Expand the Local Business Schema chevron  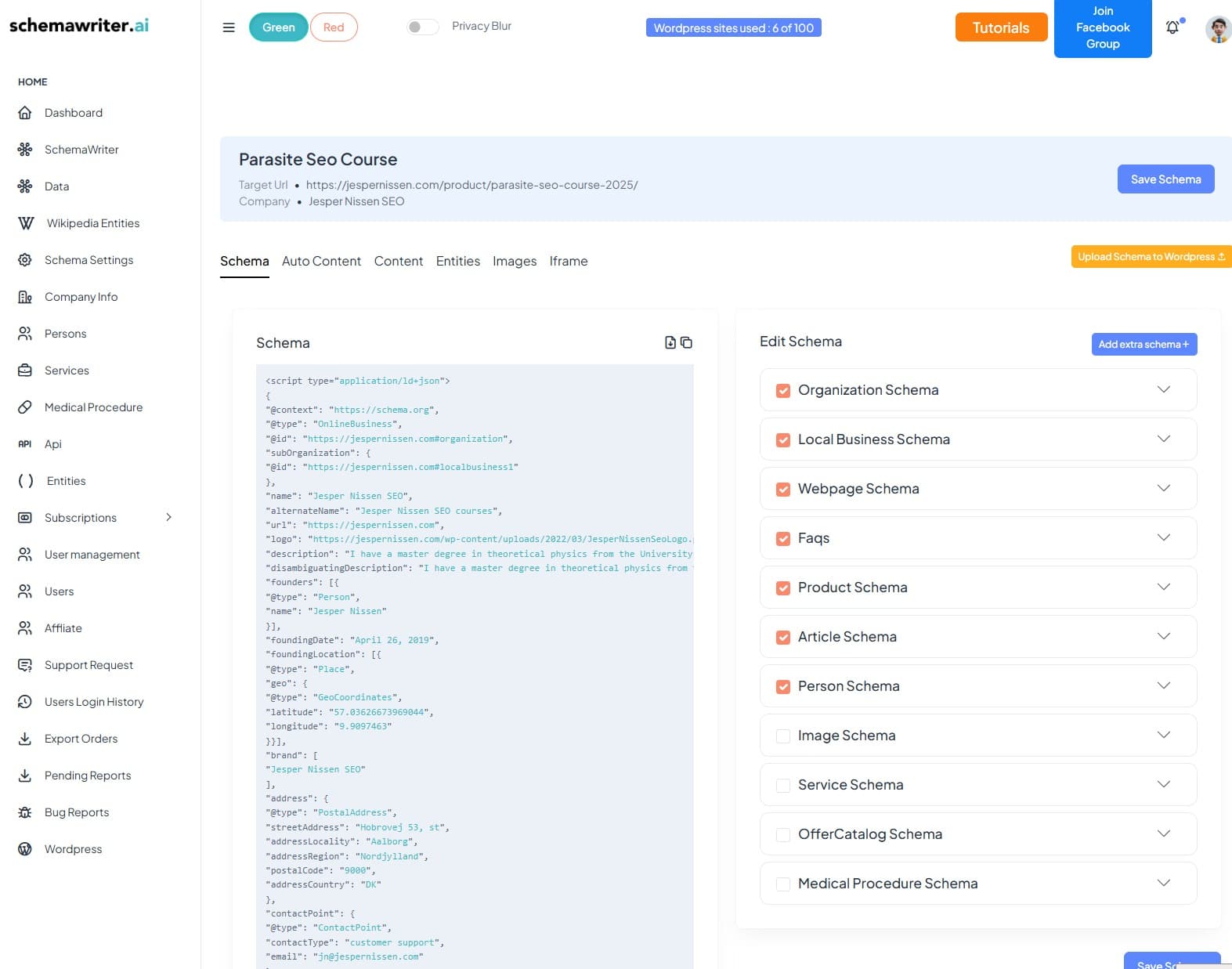pyautogui.click(x=1164, y=439)
